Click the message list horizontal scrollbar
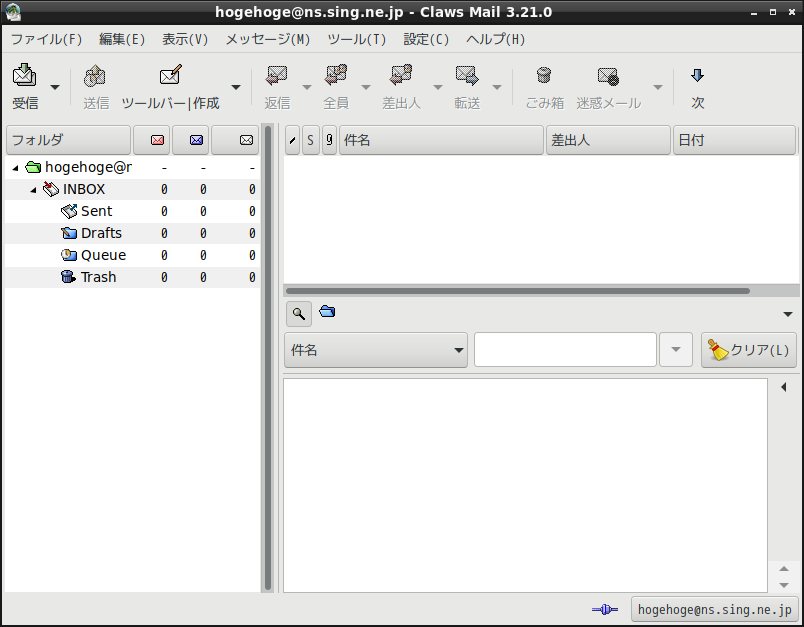This screenshot has height=627, width=804. click(x=518, y=291)
